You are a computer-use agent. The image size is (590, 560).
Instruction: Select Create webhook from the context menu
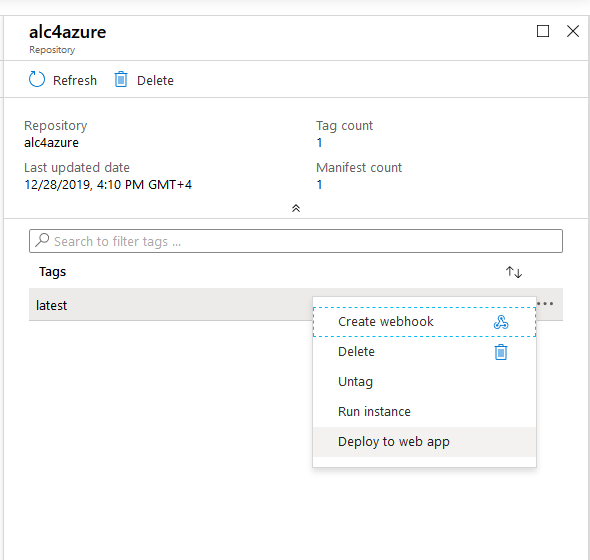pyautogui.click(x=424, y=322)
